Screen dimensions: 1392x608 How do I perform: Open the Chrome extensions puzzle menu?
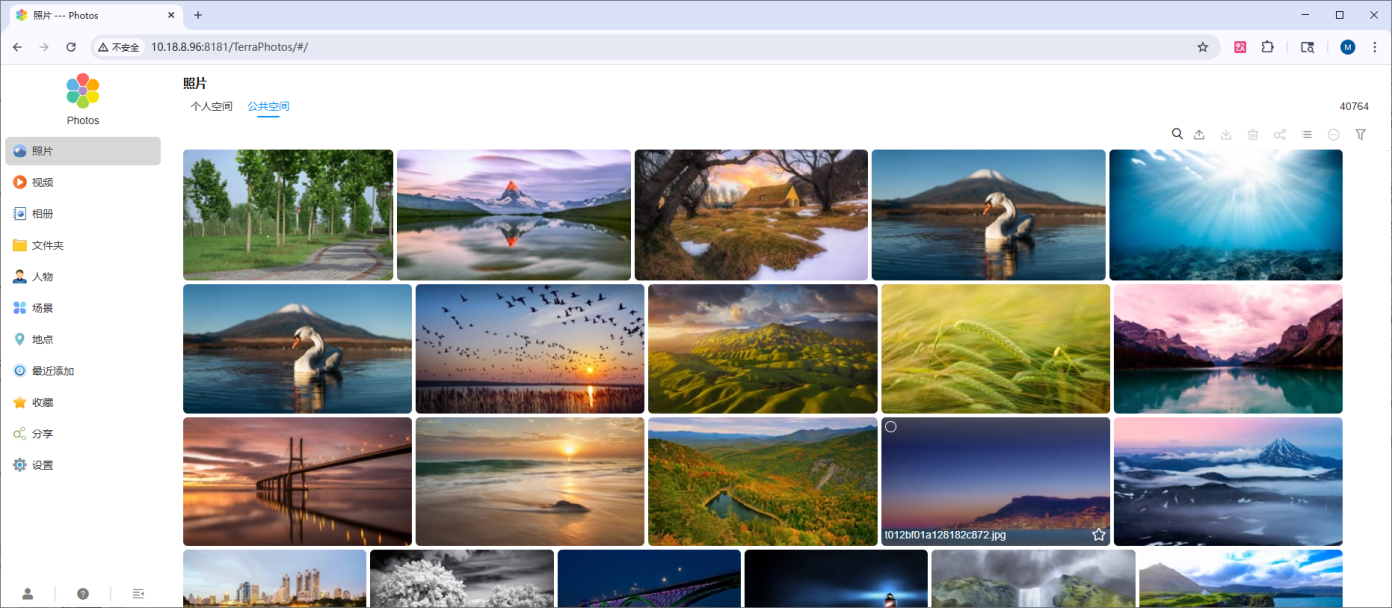click(1268, 47)
